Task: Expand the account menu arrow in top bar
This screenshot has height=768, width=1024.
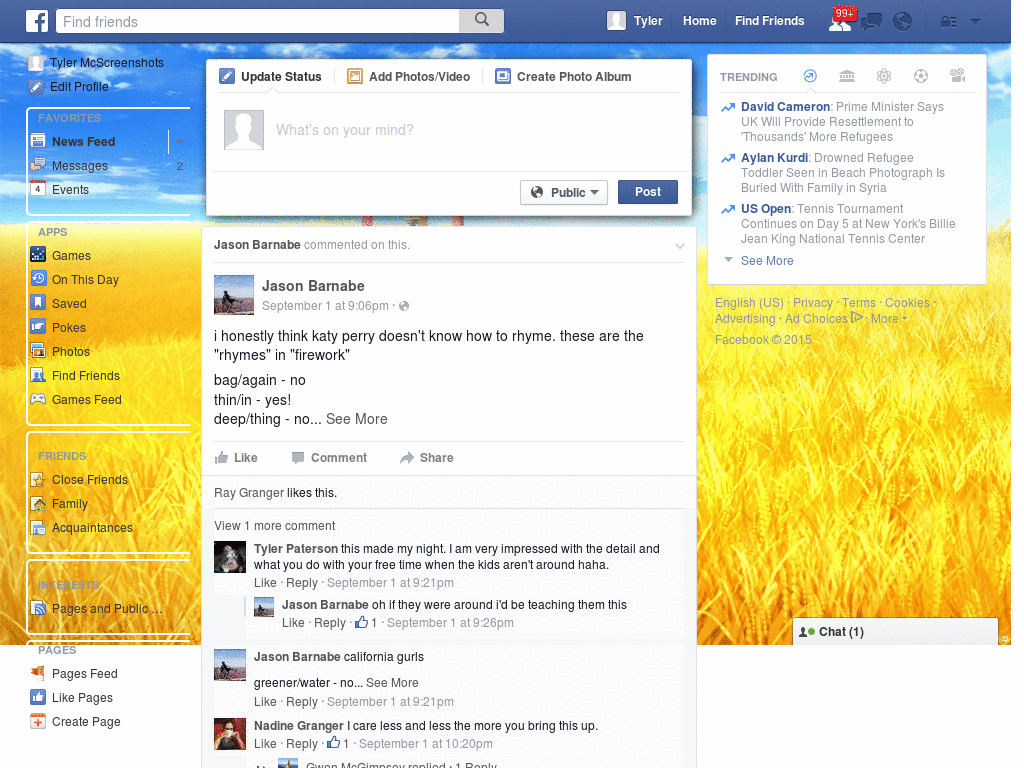Action: 976,22
